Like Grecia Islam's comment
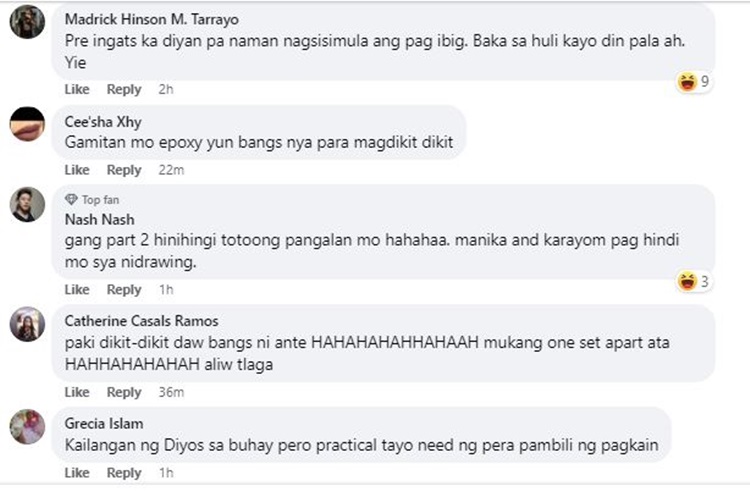 77,472
